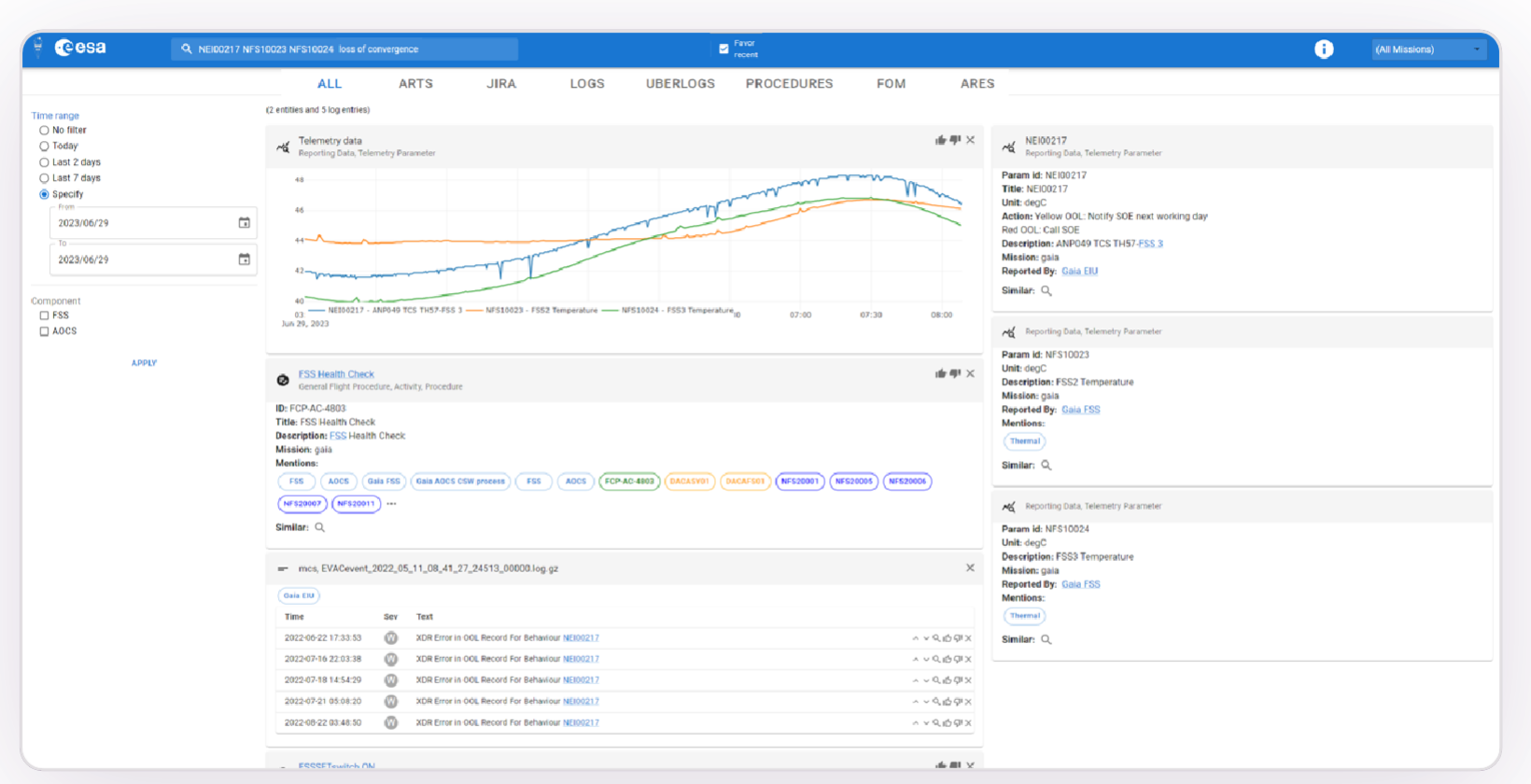This screenshot has width=1531, height=784.
Task: Close the EVACevent log card
Action: coord(970,567)
